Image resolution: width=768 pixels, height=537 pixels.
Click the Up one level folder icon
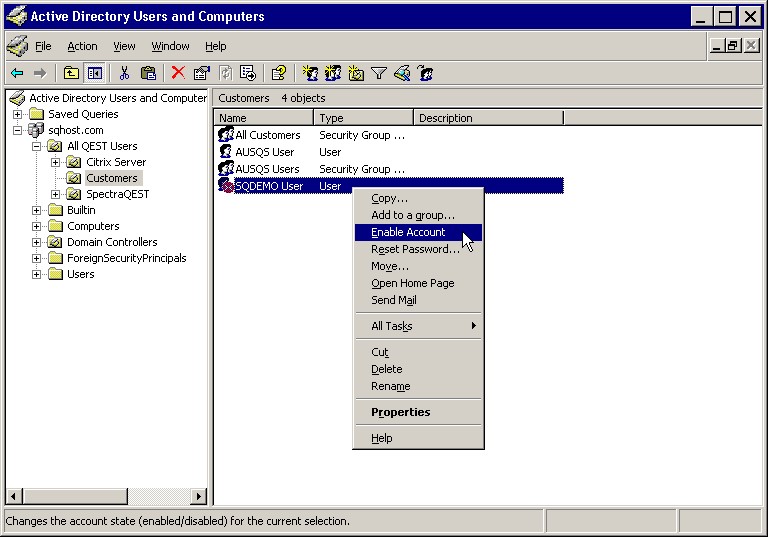pos(71,73)
